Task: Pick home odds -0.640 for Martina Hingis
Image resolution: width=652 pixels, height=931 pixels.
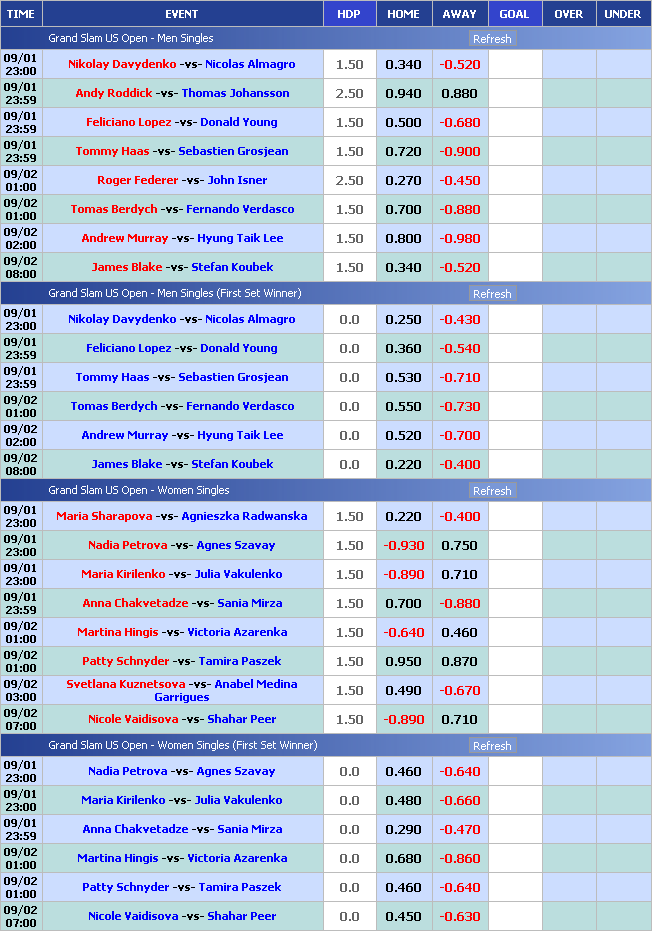Action: pos(403,632)
